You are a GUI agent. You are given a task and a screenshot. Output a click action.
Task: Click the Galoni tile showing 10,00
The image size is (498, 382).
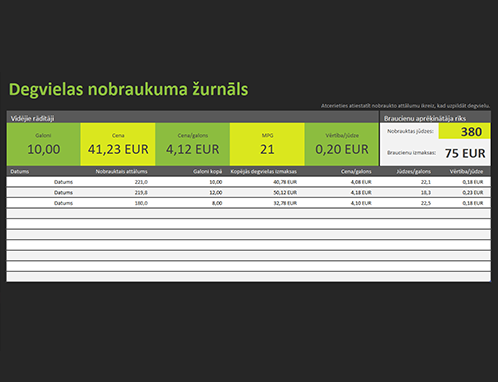click(x=43, y=144)
